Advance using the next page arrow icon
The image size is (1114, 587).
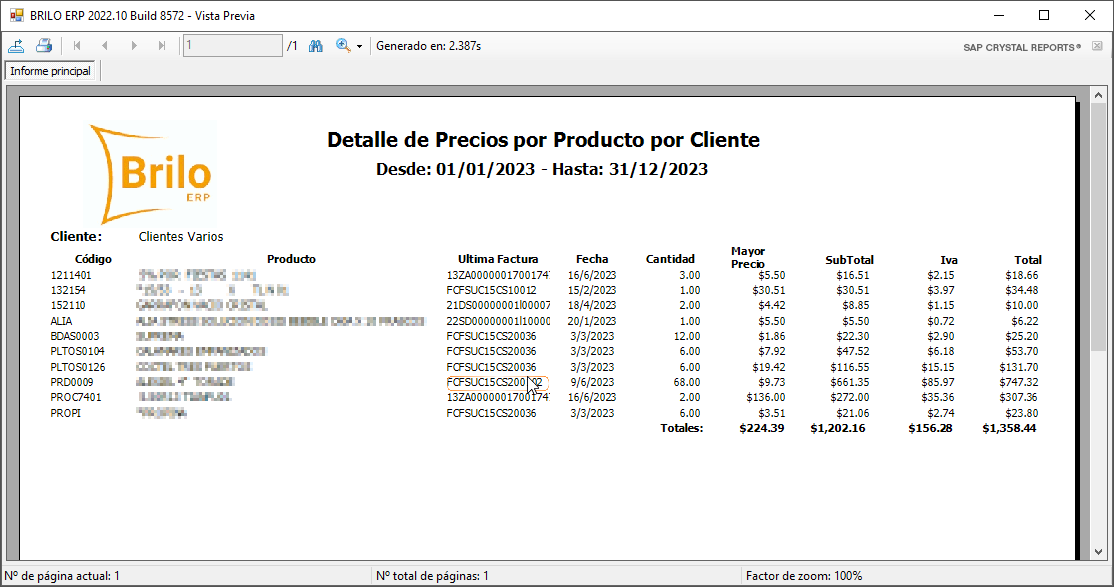[134, 45]
